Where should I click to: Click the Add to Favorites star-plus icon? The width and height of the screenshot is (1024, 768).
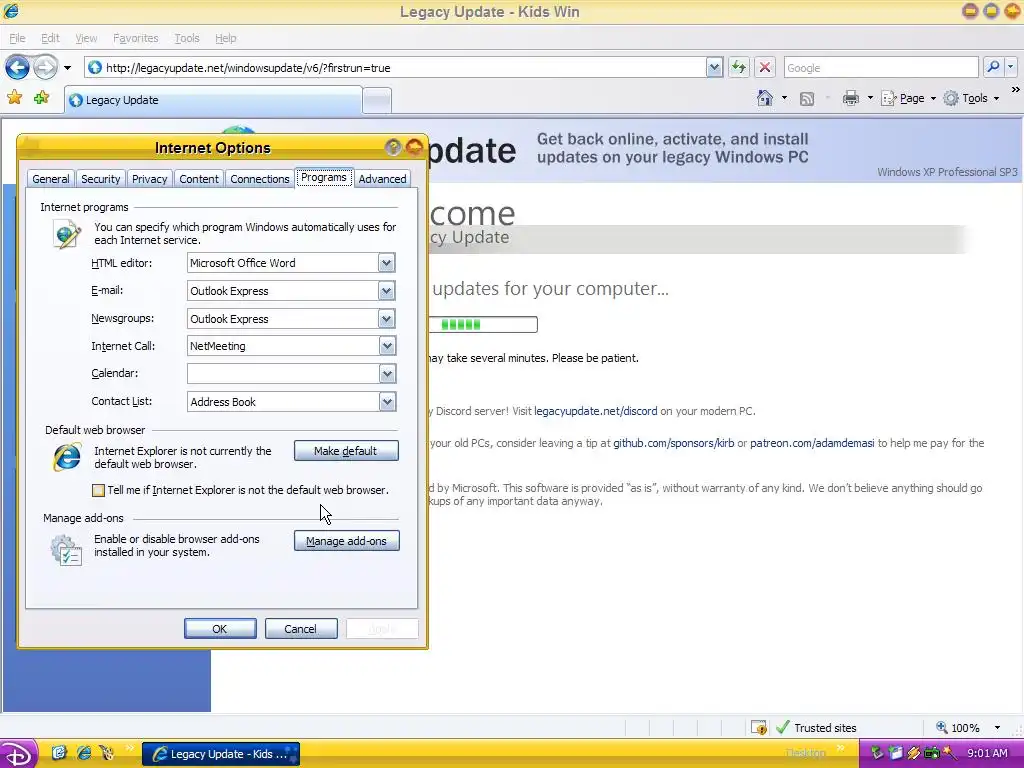click(x=41, y=98)
